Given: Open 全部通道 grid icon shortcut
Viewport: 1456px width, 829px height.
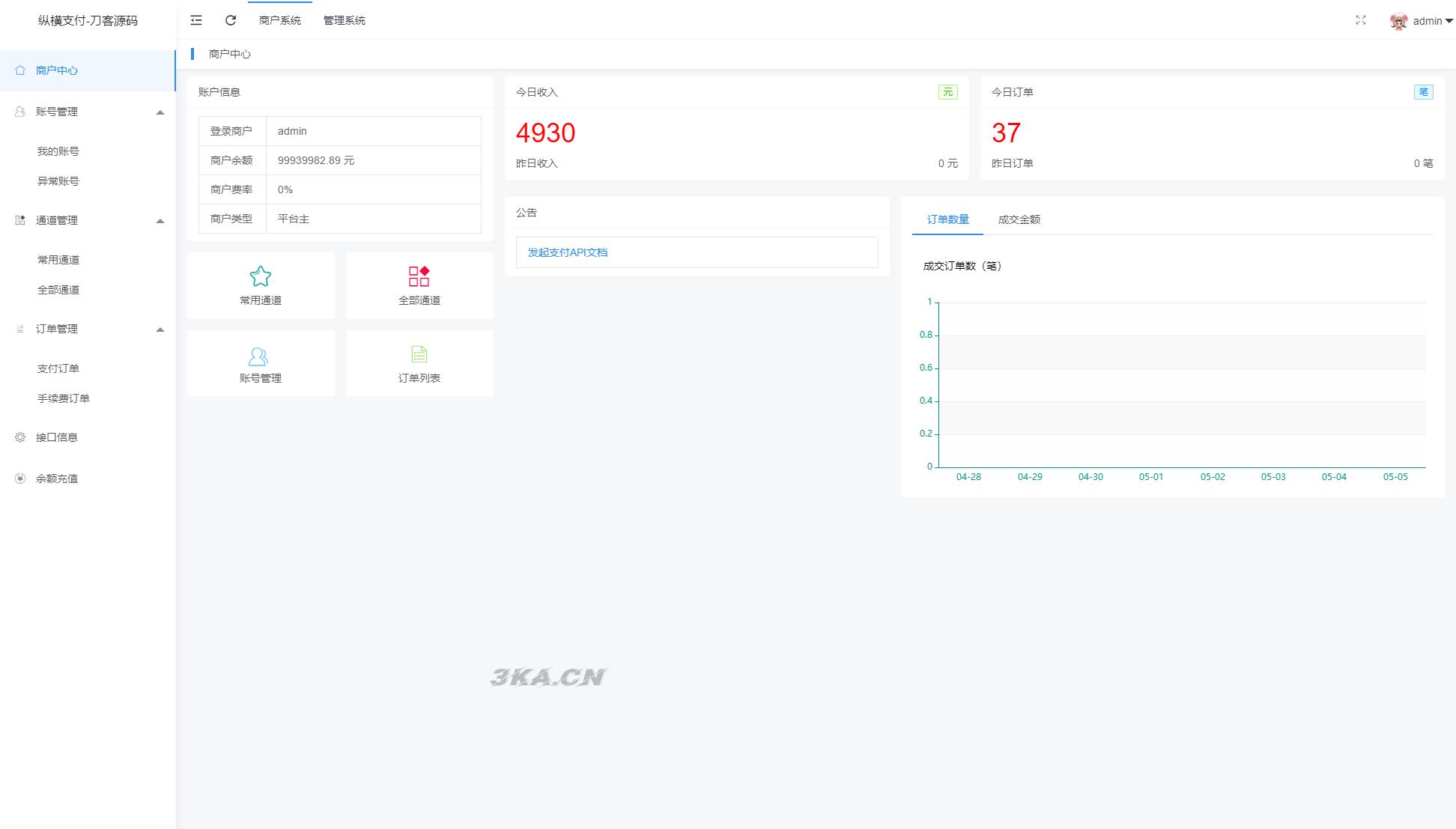Looking at the screenshot, I should click(x=419, y=276).
